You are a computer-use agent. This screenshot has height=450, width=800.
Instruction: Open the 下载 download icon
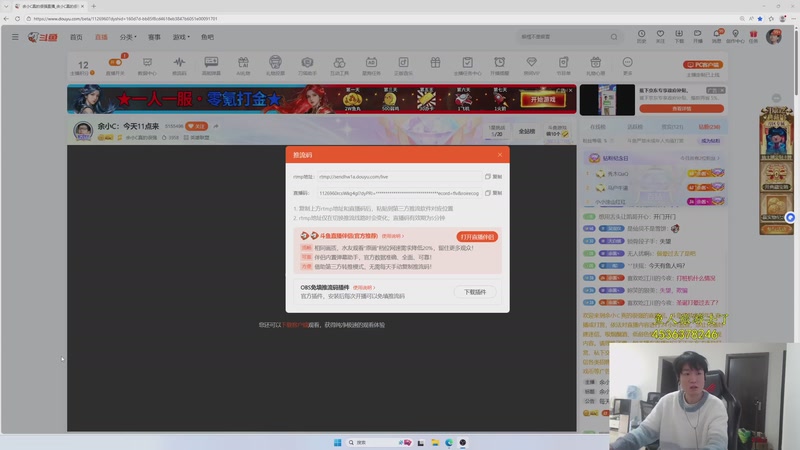point(679,36)
